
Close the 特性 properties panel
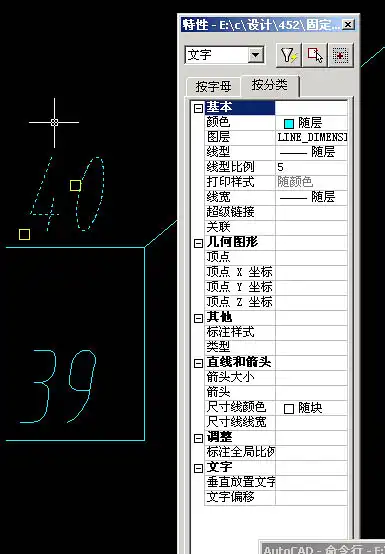[x=348, y=24]
